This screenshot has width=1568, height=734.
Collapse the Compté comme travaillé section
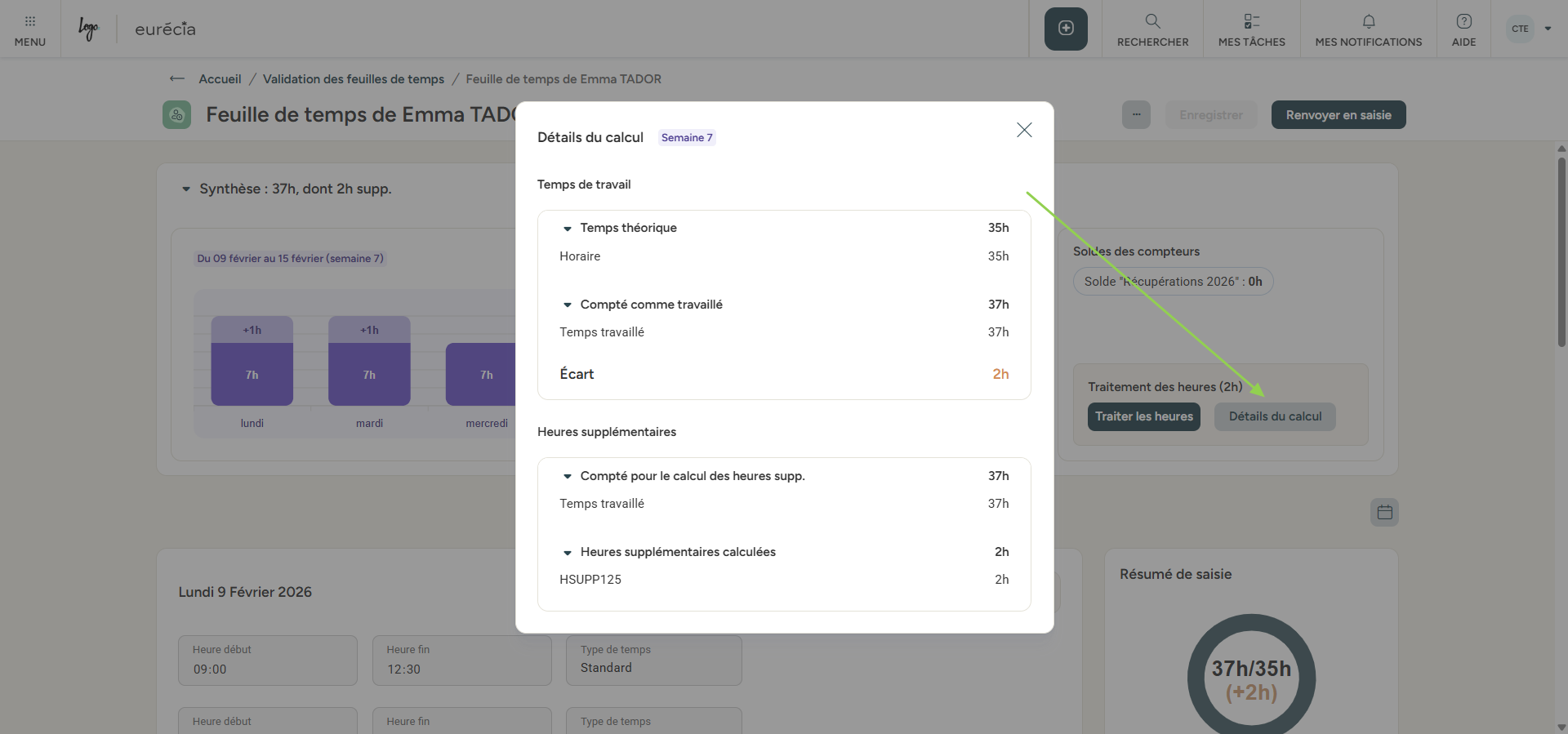[568, 305]
